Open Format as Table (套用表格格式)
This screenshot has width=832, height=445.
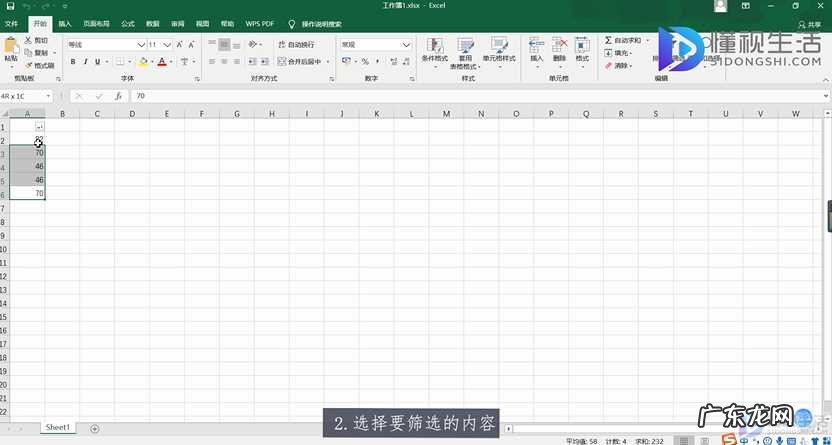tap(465, 53)
